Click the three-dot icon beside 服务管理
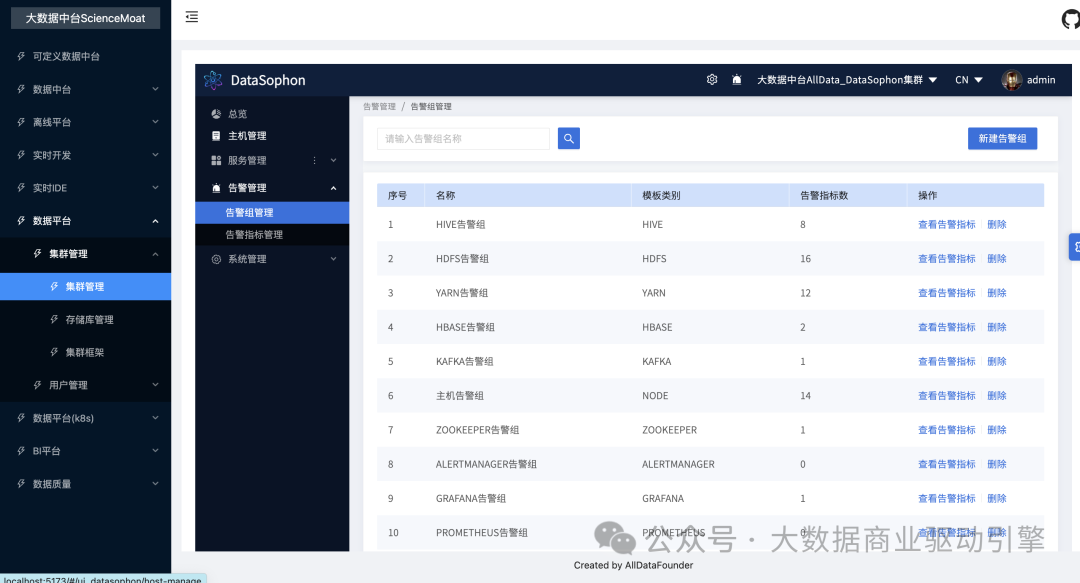Image resolution: width=1080 pixels, height=583 pixels. [314, 160]
